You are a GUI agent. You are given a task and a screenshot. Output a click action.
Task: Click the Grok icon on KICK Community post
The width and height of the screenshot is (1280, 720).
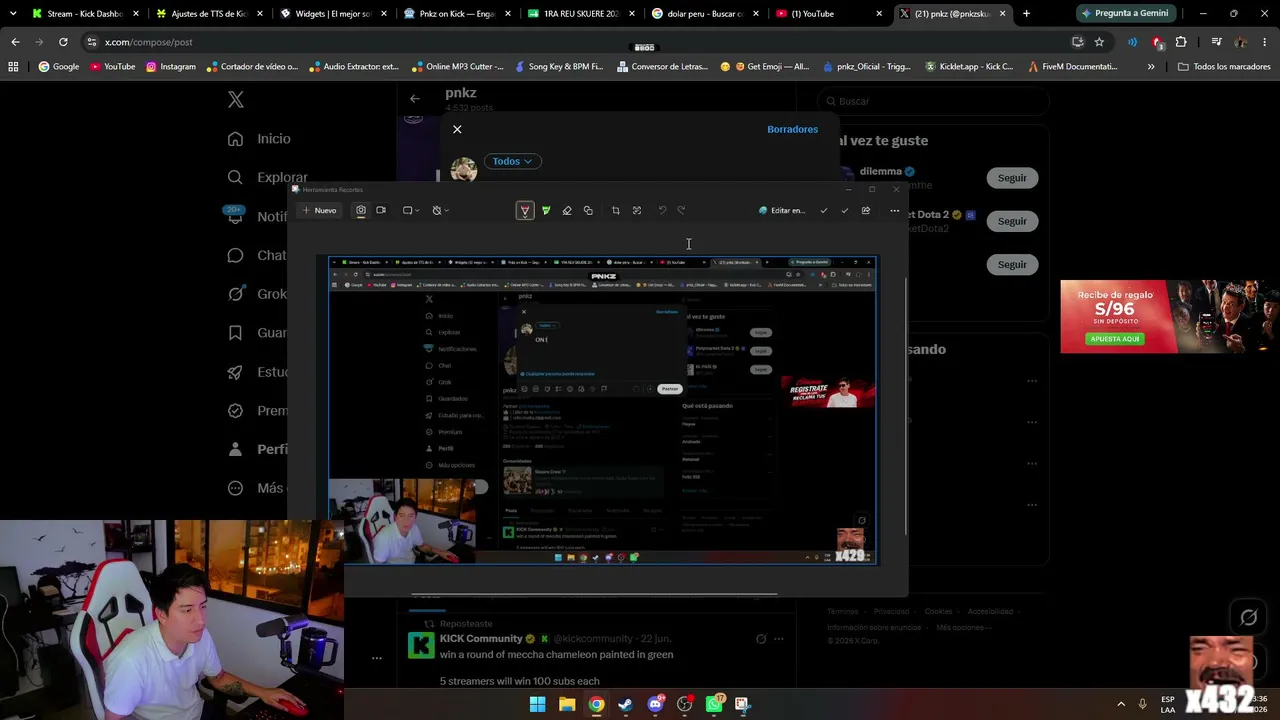coord(761,639)
